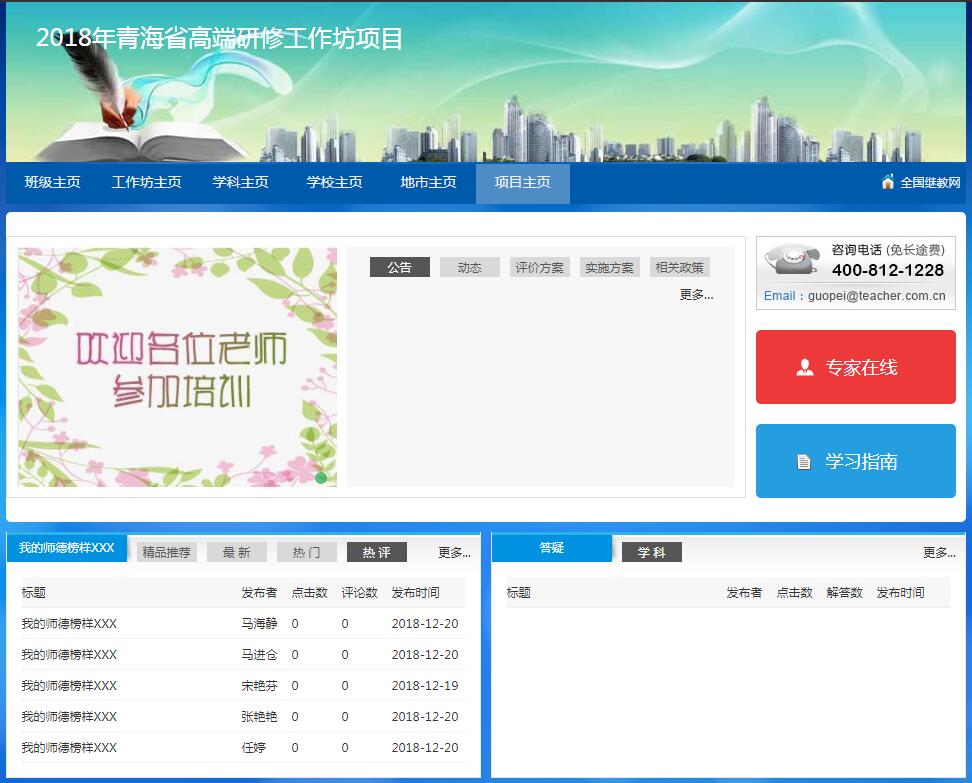
Task: Open the 我的师德榜样XXX post by 马海静
Action: coord(69,624)
